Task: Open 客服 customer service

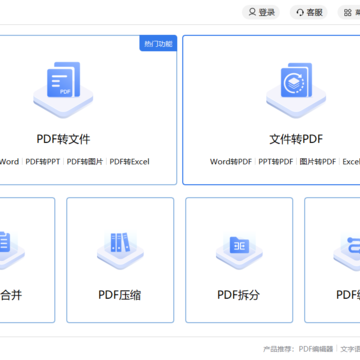Action: (309, 13)
